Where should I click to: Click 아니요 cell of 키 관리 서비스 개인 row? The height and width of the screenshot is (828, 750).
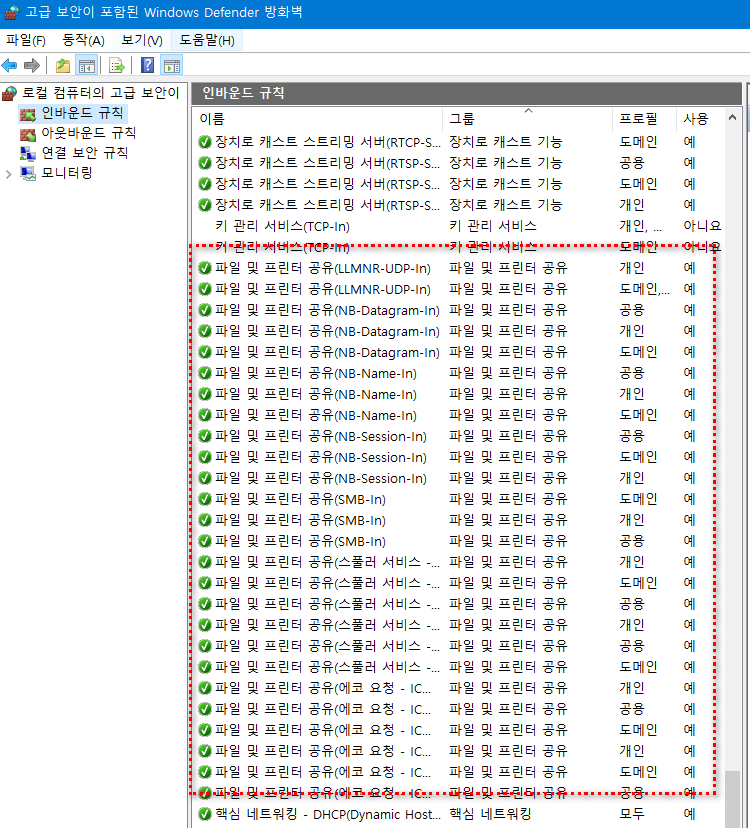coord(702,226)
